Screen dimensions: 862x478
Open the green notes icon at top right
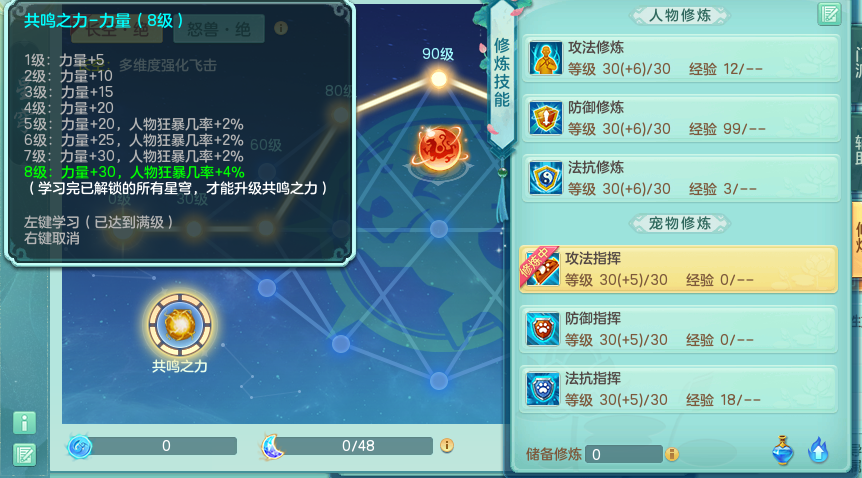click(829, 14)
